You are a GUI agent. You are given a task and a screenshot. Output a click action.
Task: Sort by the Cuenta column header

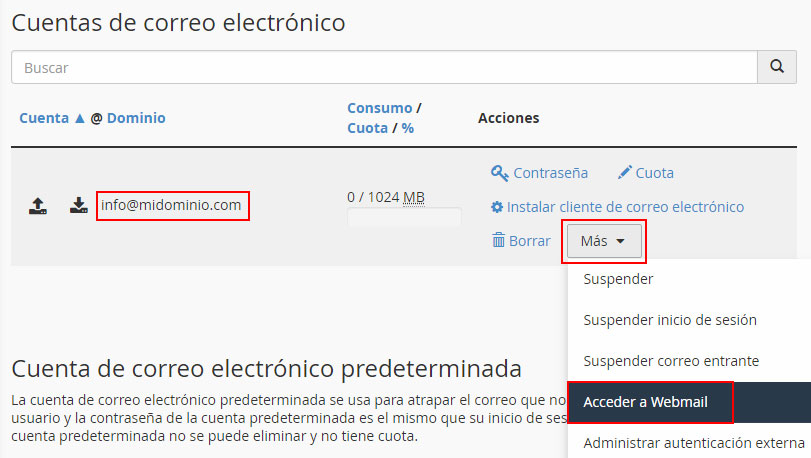[x=45, y=118]
